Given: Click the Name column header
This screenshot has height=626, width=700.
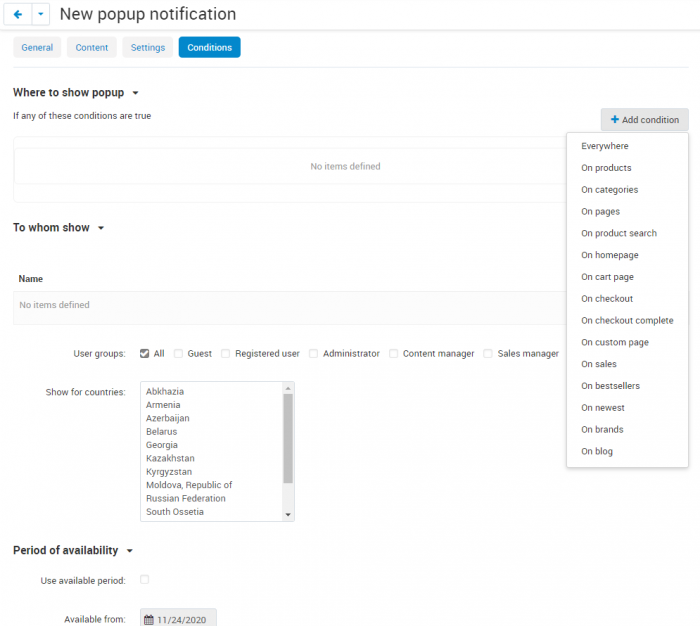Looking at the screenshot, I should pyautogui.click(x=30, y=279).
